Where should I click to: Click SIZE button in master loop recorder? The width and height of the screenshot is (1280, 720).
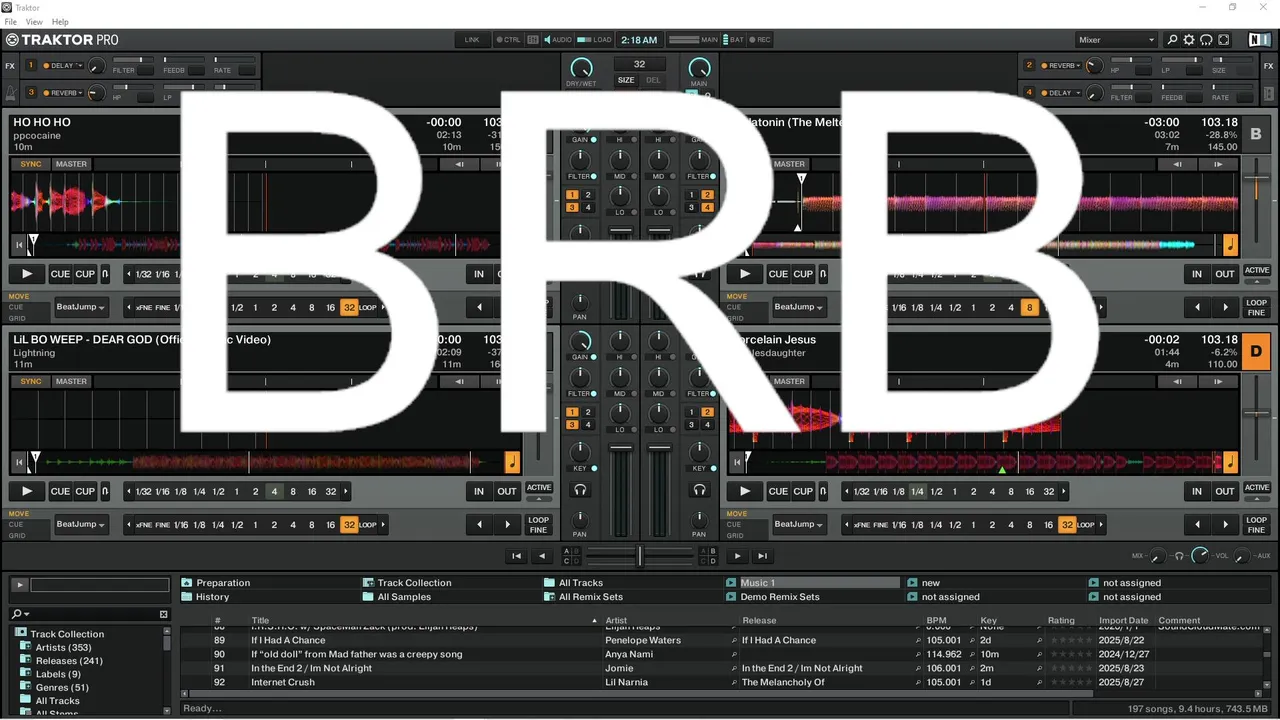625,80
